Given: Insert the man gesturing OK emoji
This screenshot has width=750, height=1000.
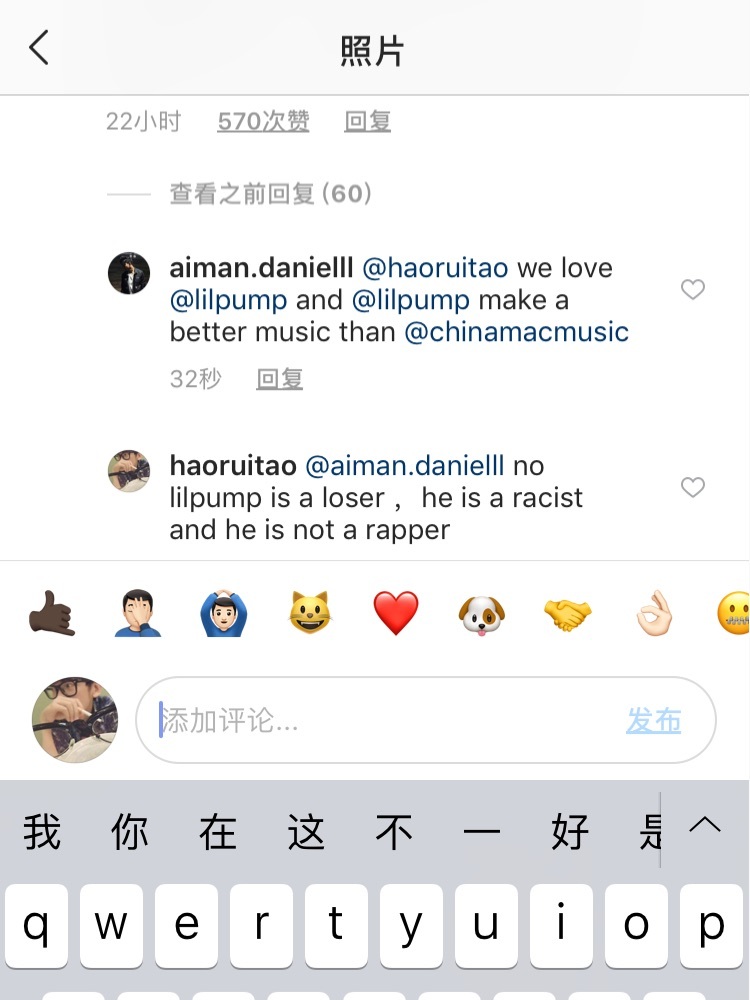Looking at the screenshot, I should click(x=224, y=614).
